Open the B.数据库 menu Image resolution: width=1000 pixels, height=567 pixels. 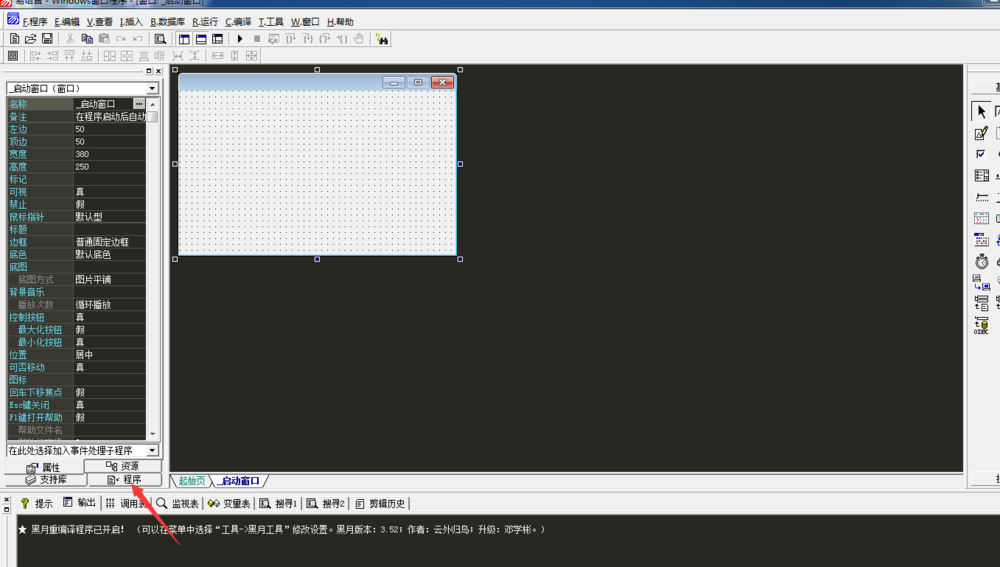pos(167,22)
